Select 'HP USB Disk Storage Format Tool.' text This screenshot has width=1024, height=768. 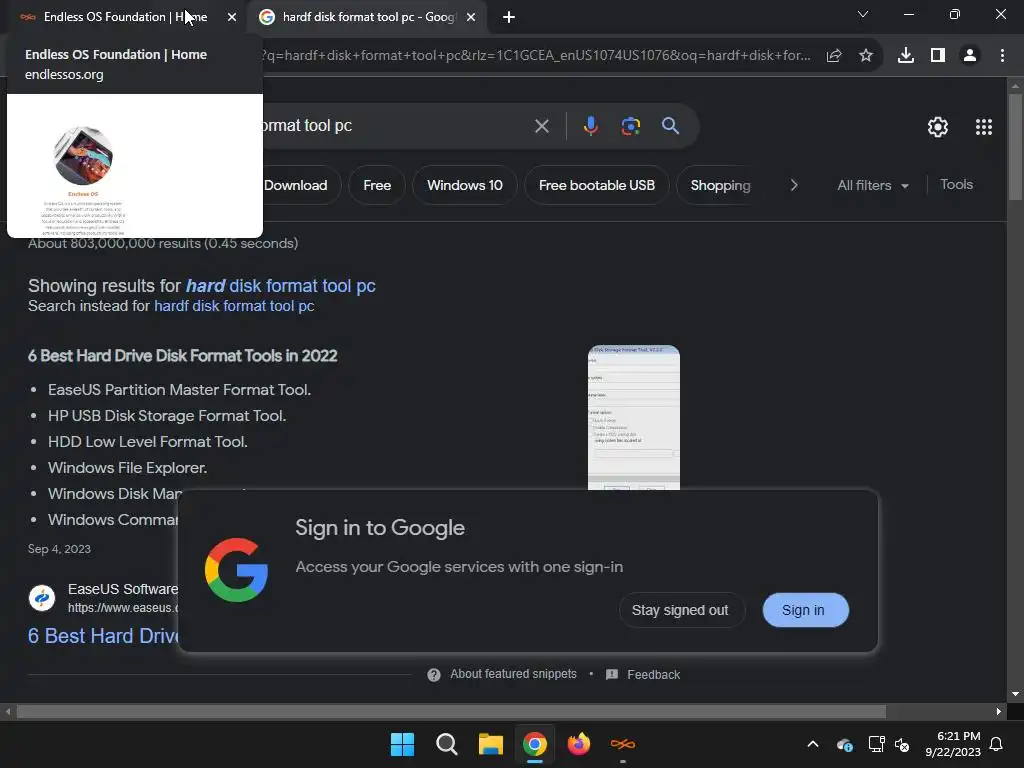pyautogui.click(x=167, y=416)
